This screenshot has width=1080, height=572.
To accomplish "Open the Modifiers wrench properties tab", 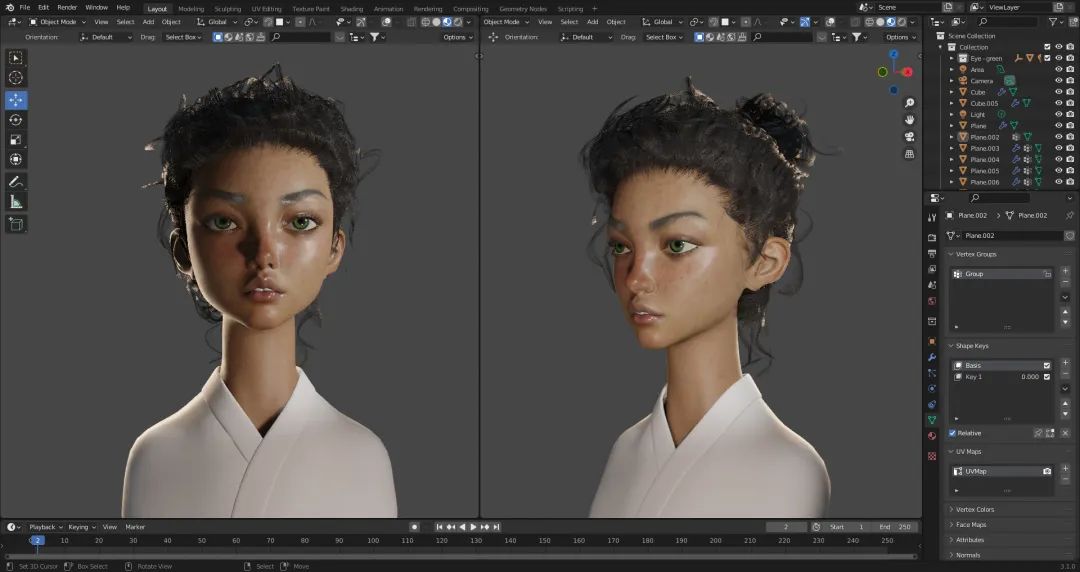I will click(932, 357).
